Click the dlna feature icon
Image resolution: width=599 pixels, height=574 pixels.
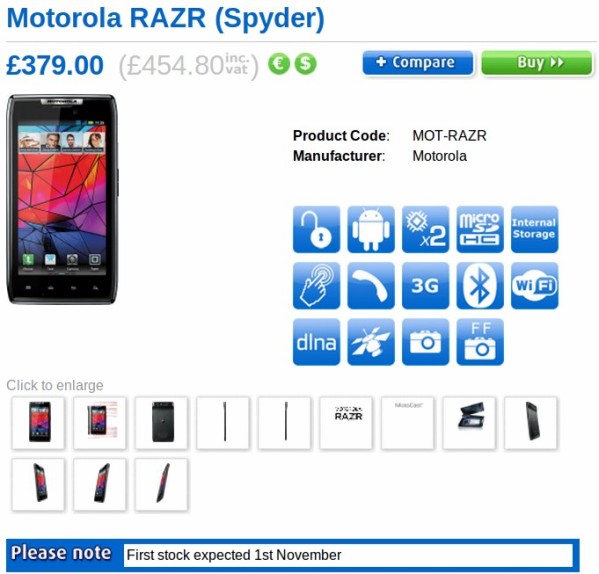coord(316,342)
